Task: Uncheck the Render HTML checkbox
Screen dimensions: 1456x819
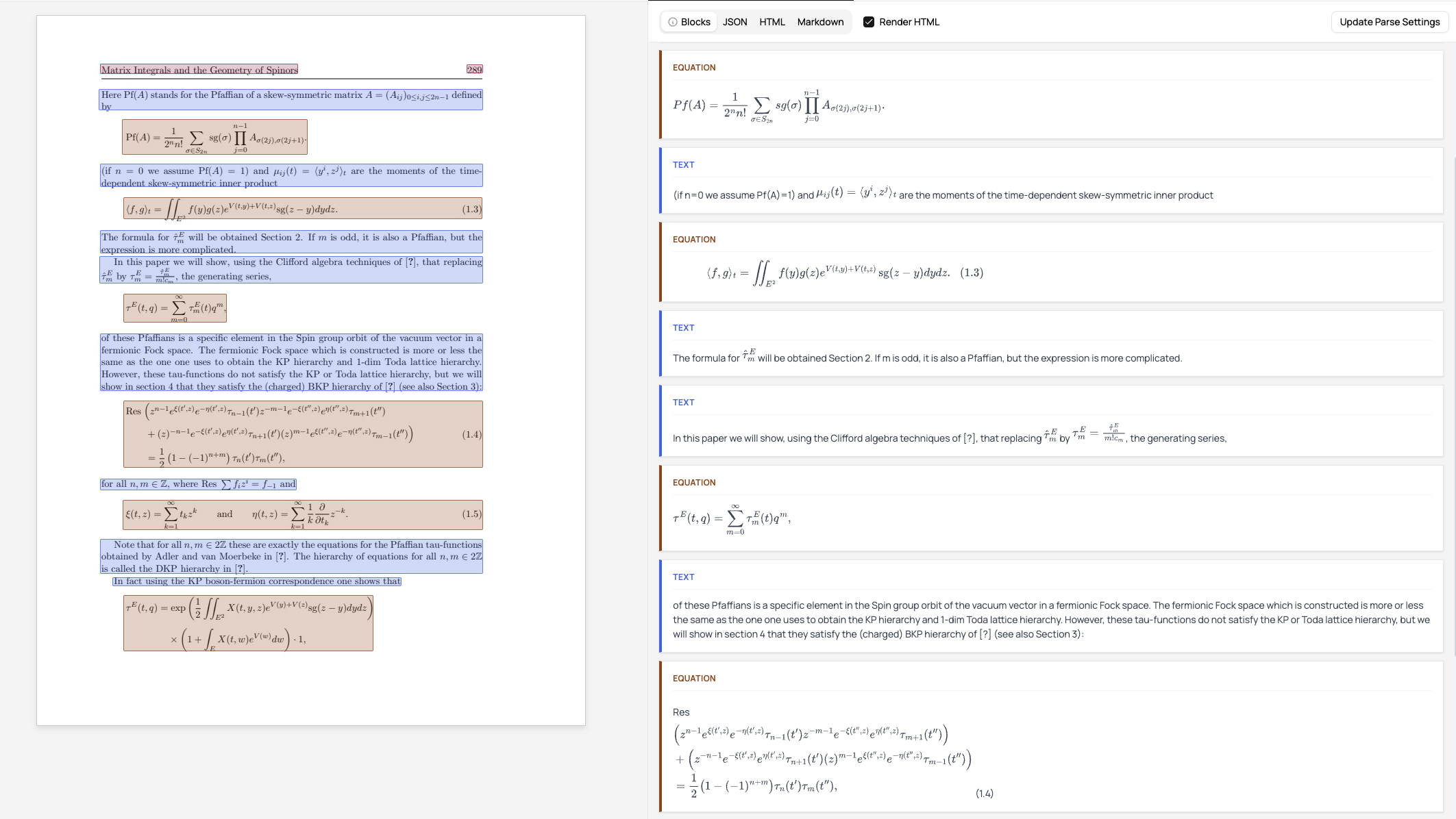Action: (x=869, y=22)
